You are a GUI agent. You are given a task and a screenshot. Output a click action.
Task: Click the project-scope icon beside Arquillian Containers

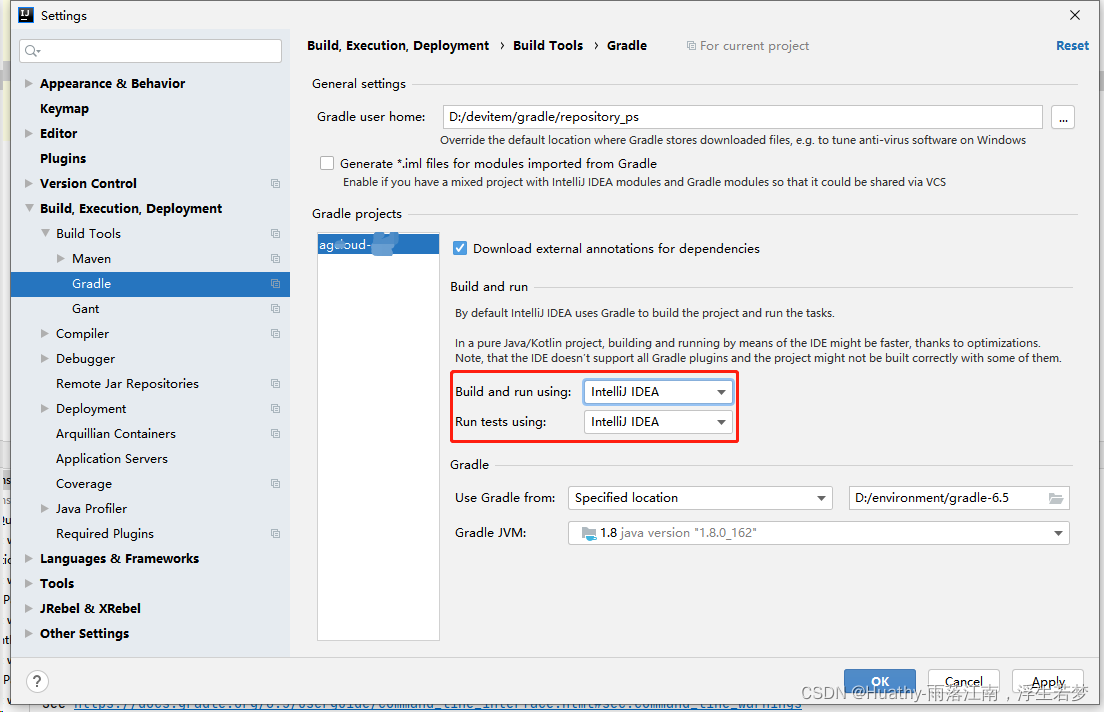pos(275,433)
